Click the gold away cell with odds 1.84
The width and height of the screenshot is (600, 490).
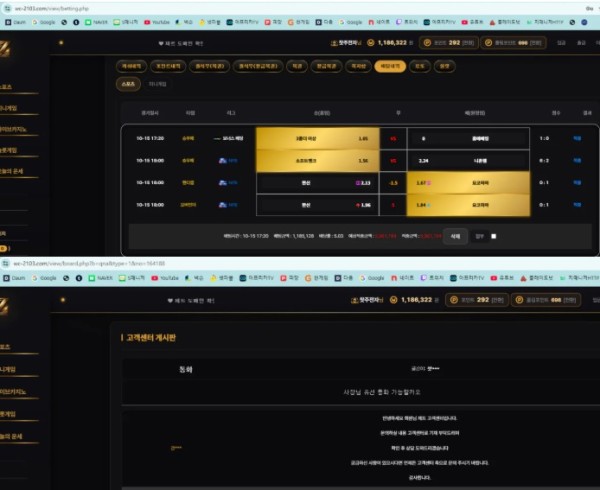tap(468, 205)
